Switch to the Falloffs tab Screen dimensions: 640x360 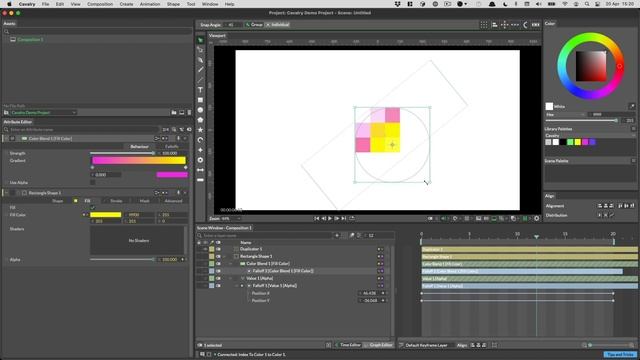pyautogui.click(x=172, y=147)
